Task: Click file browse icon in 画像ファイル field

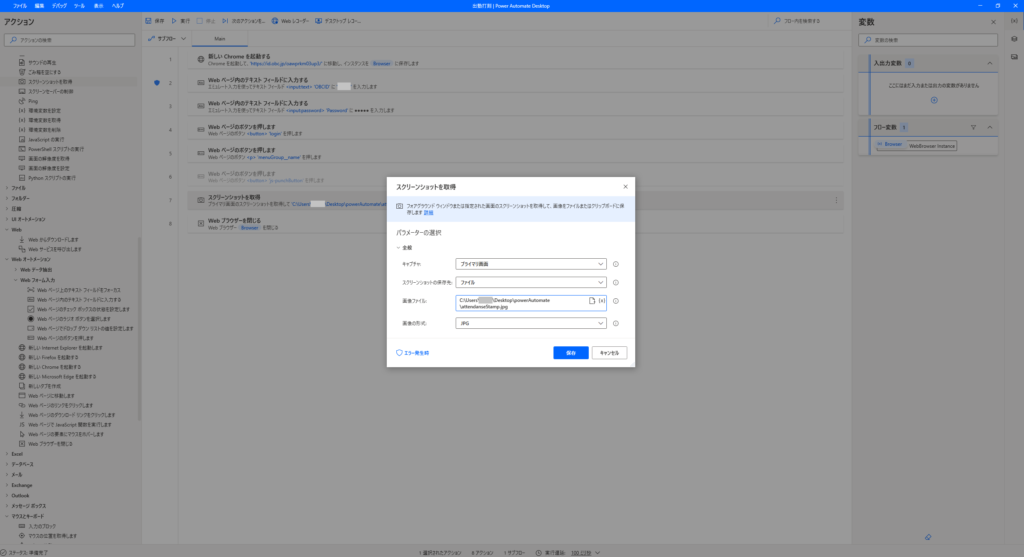Action: tap(592, 301)
